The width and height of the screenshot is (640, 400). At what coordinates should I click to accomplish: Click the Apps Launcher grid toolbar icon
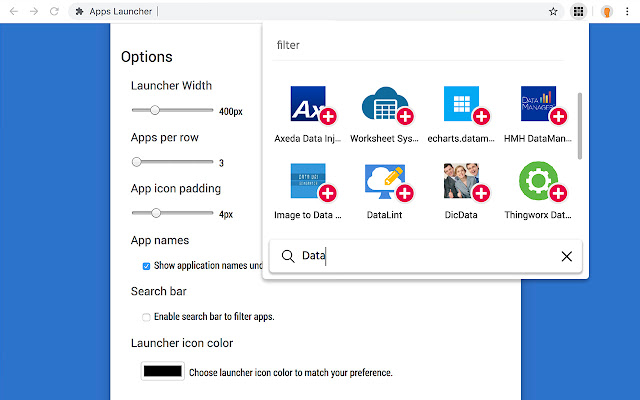point(578,11)
